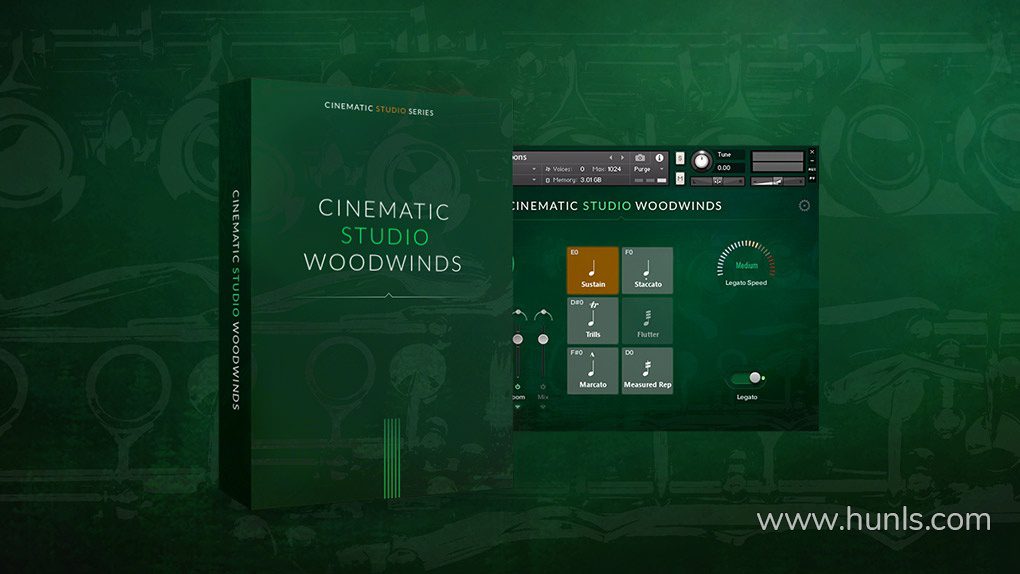
Task: Open the Purge dropdown menu
Action: 648,169
